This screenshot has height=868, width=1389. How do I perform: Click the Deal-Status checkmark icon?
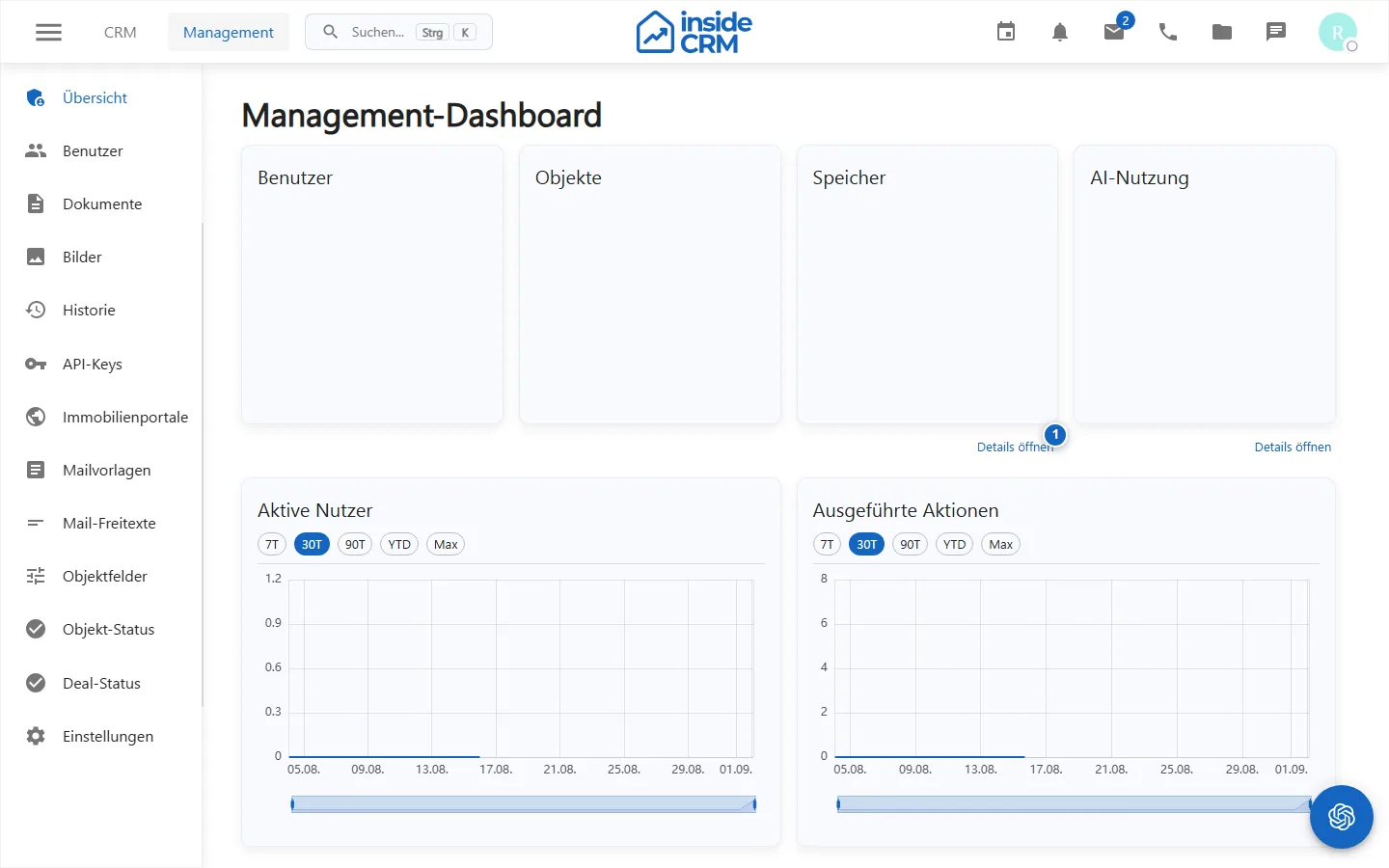36,683
